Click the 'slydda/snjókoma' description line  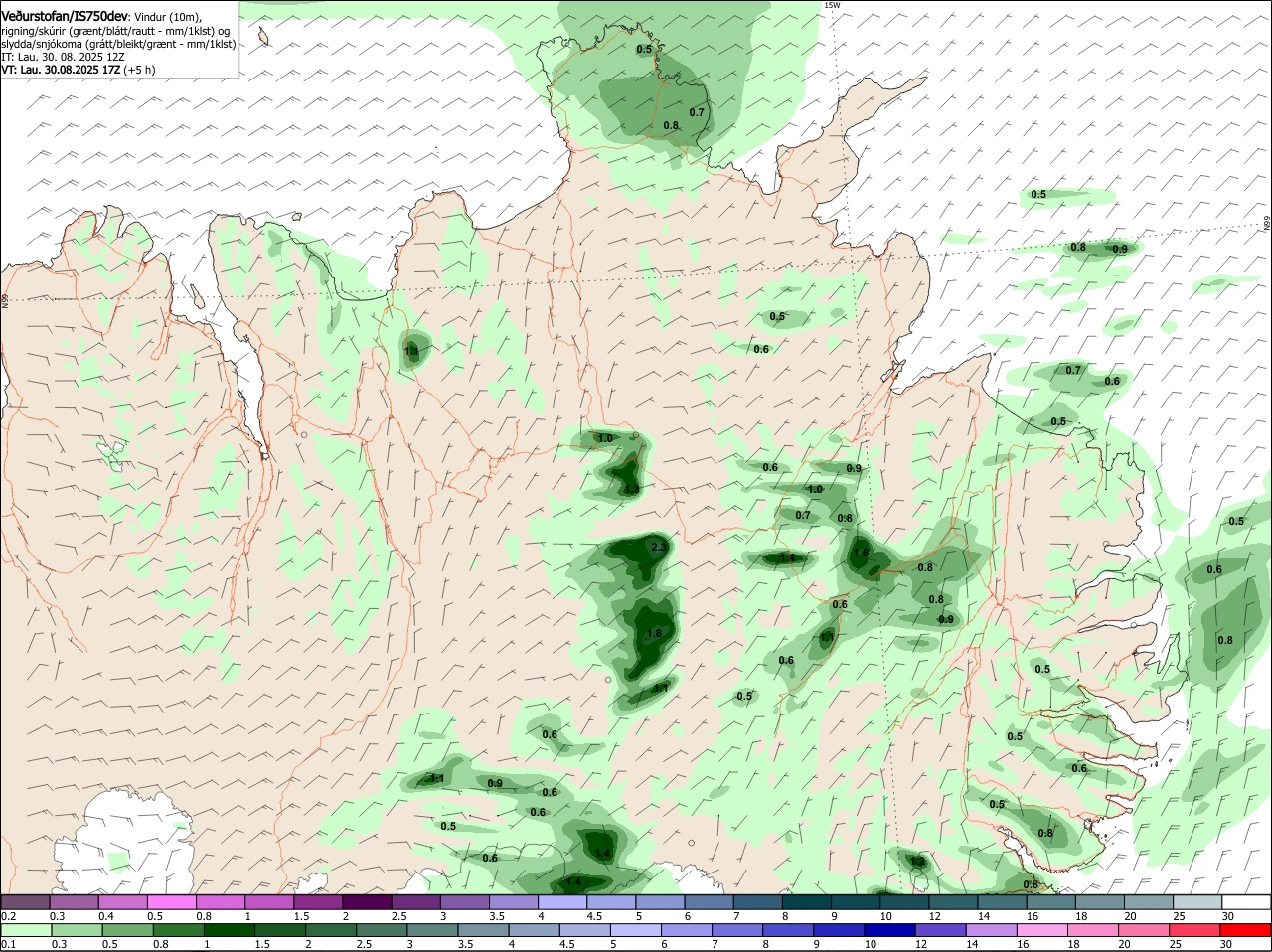[118, 44]
